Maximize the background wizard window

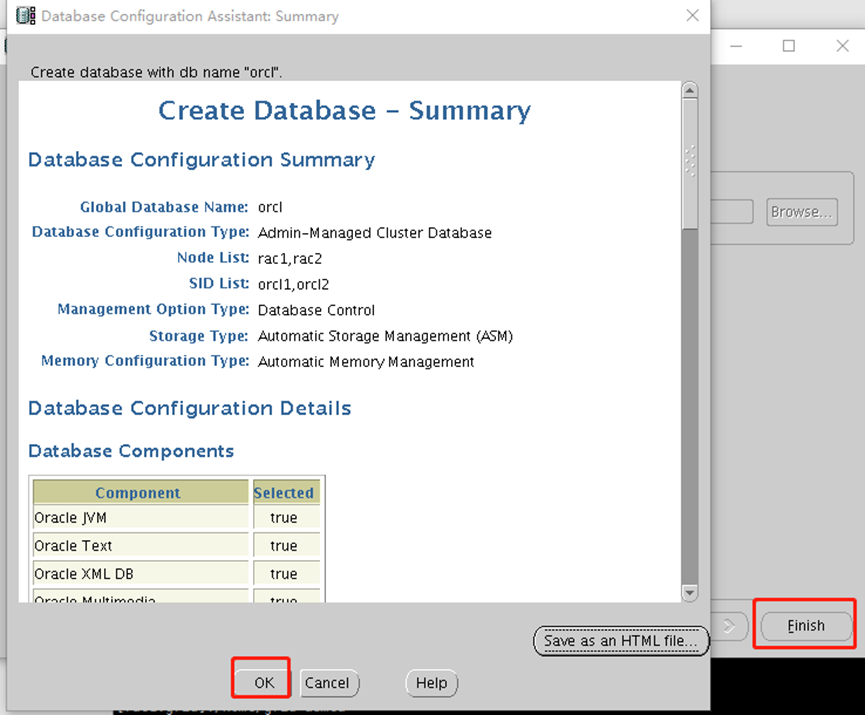pyautogui.click(x=789, y=46)
